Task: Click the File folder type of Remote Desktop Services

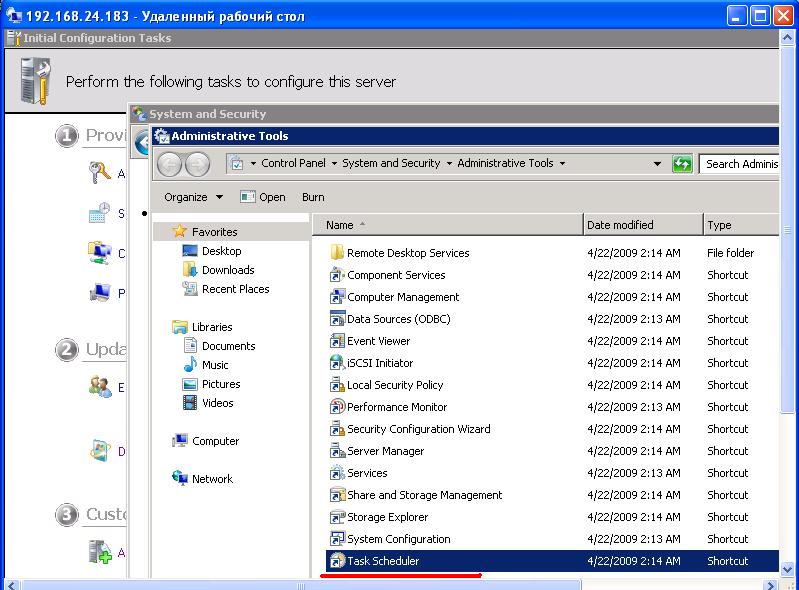Action: coord(730,253)
